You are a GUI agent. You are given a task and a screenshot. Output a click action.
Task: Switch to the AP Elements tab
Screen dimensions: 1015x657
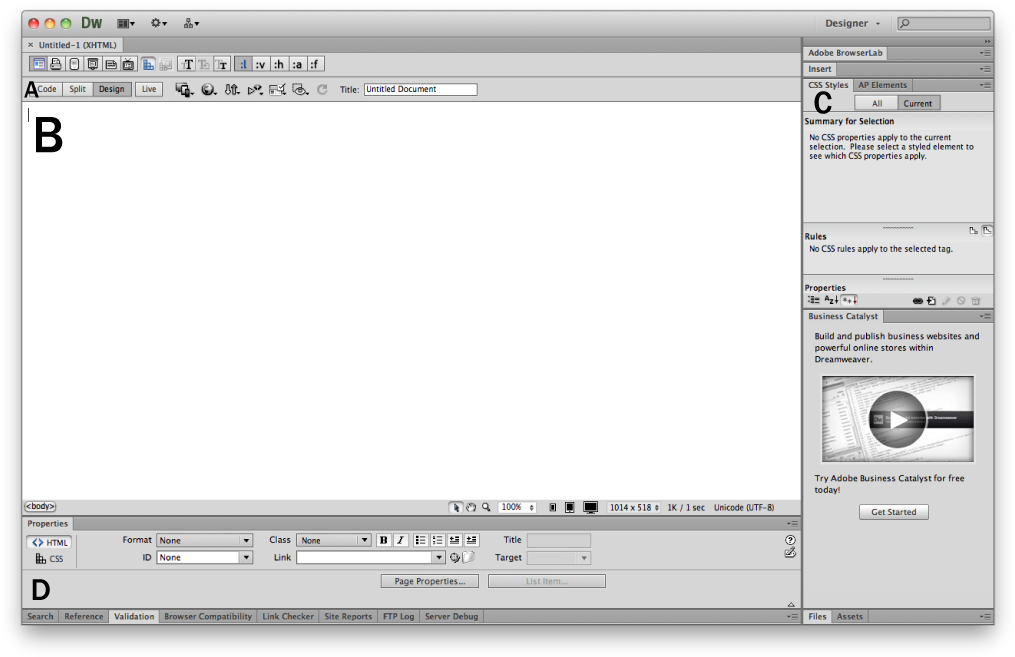(x=882, y=85)
